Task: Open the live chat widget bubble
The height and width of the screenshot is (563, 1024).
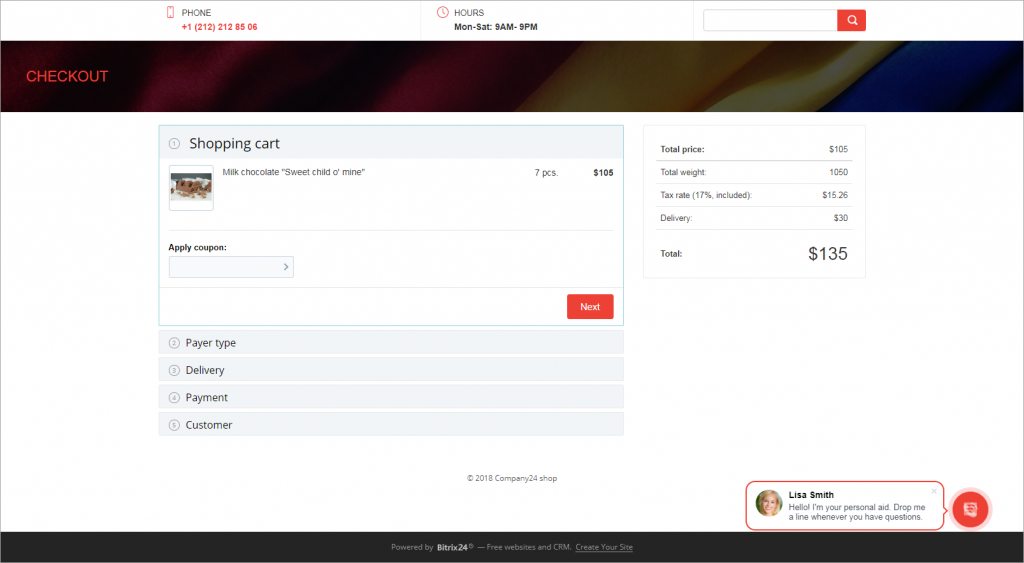Action: click(x=970, y=509)
